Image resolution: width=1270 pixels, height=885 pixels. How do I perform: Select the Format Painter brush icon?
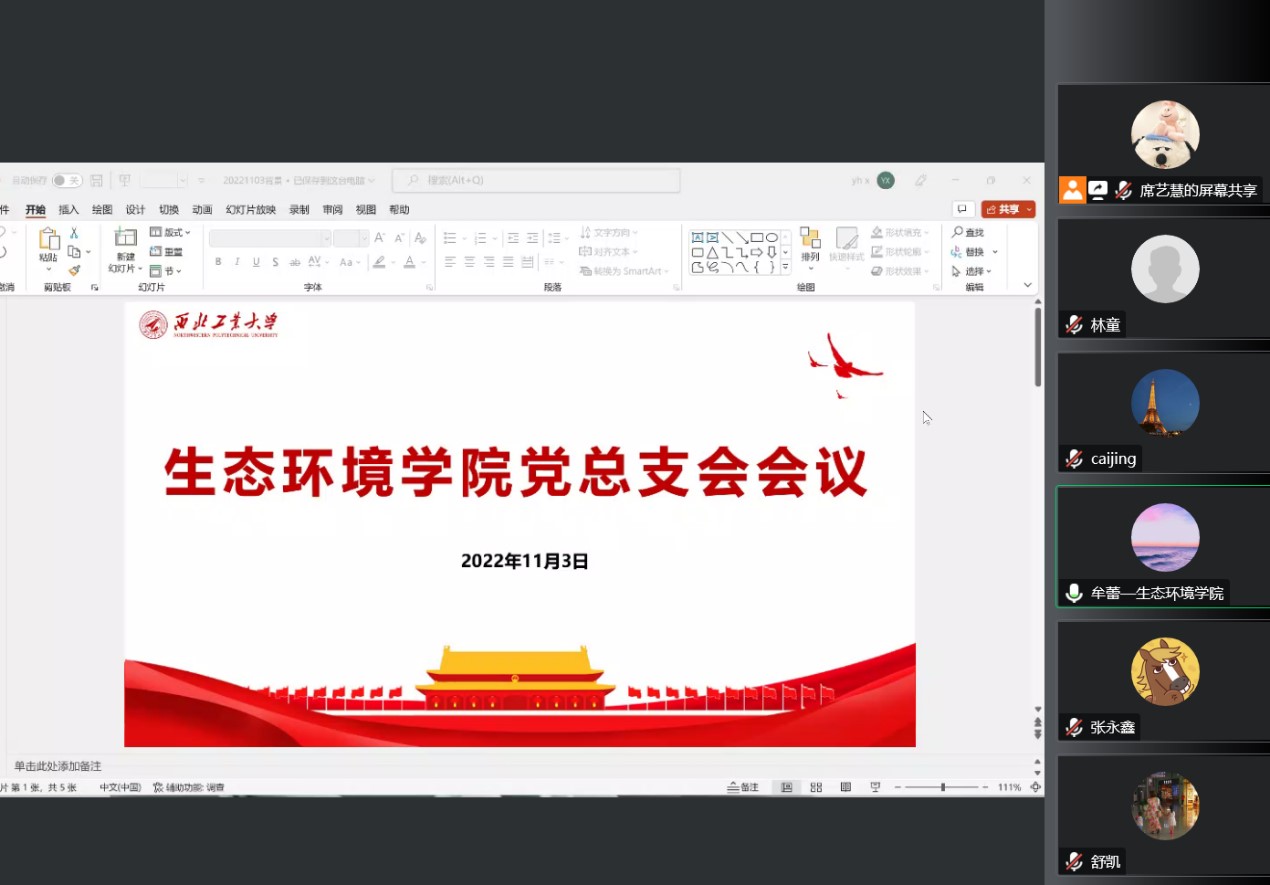click(x=74, y=270)
